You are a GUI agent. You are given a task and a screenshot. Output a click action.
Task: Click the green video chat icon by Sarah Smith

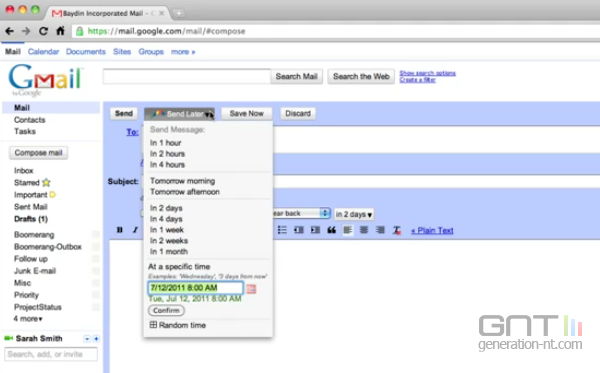[x=8, y=338]
